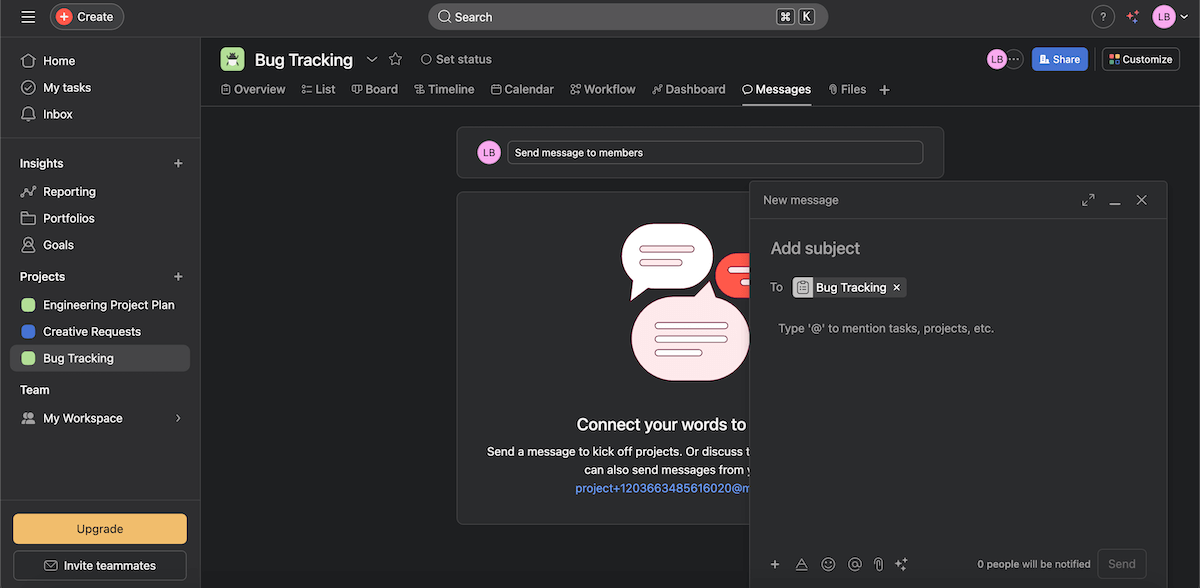Click the Upgrade button

pyautogui.click(x=100, y=529)
